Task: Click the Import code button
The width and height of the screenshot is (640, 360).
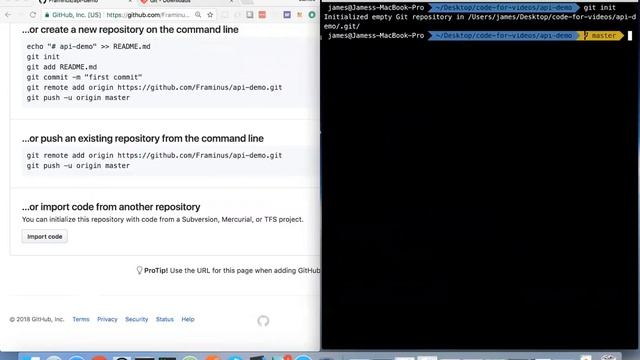Action: (x=44, y=237)
